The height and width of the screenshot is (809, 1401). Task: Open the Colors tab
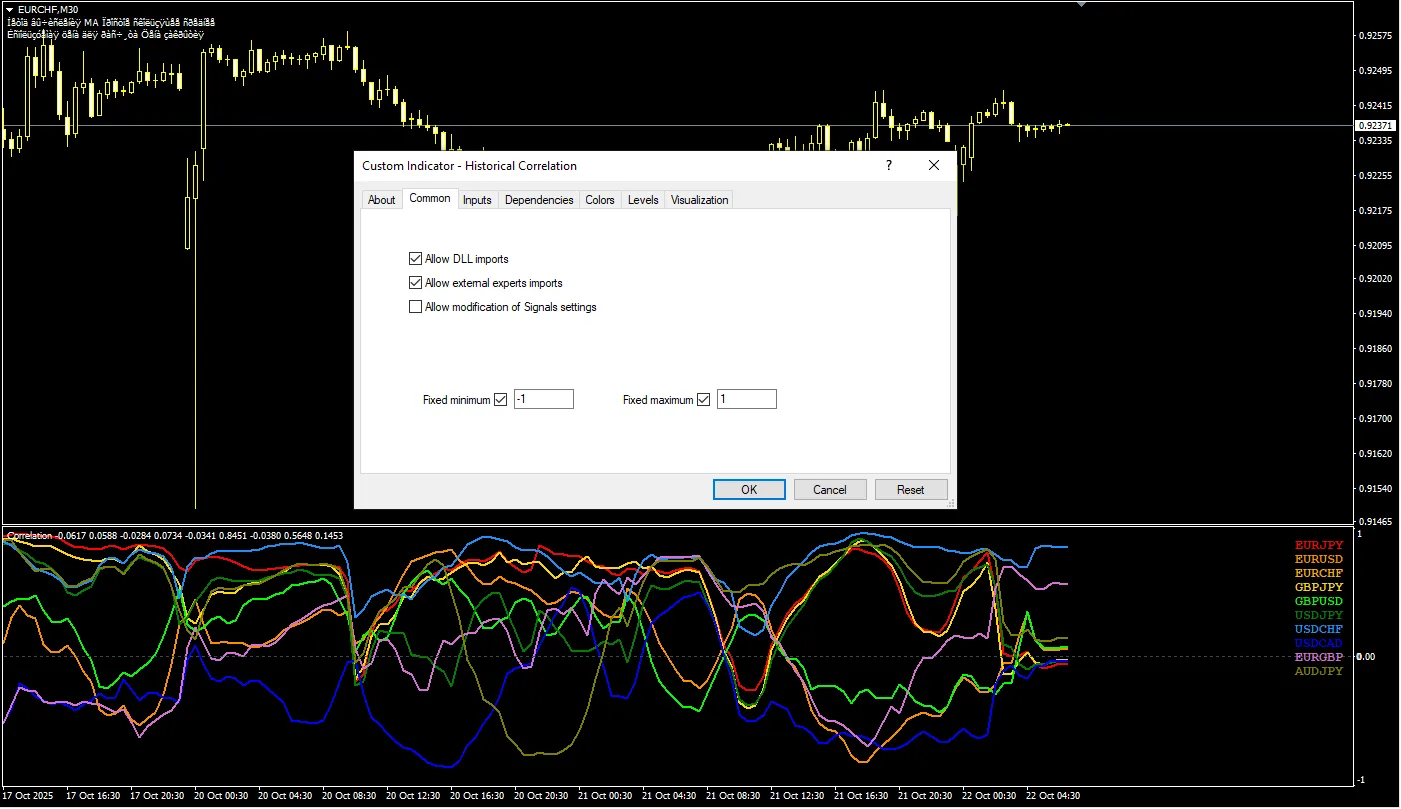[x=600, y=200]
